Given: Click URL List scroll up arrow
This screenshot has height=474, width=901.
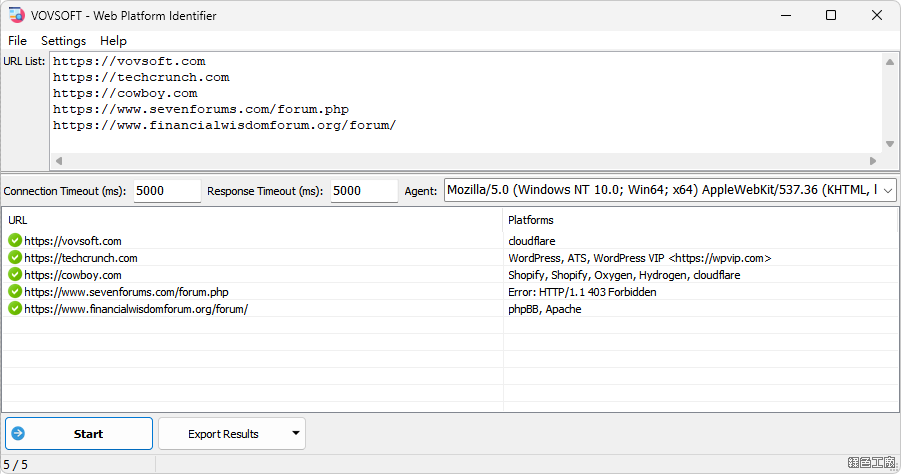Looking at the screenshot, I should [x=890, y=62].
